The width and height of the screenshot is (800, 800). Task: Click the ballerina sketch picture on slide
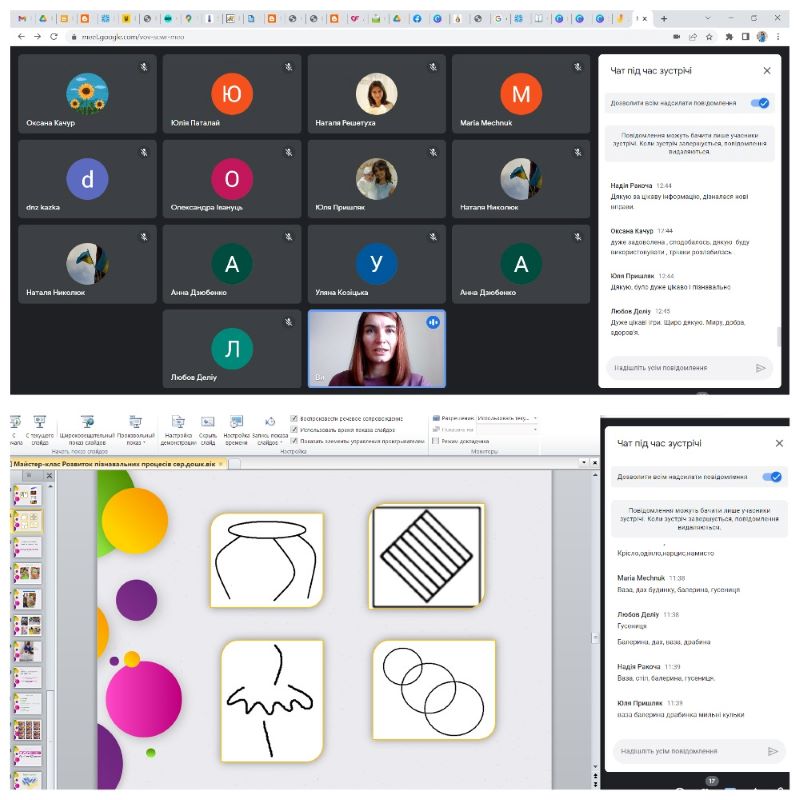pyautogui.click(x=272, y=701)
